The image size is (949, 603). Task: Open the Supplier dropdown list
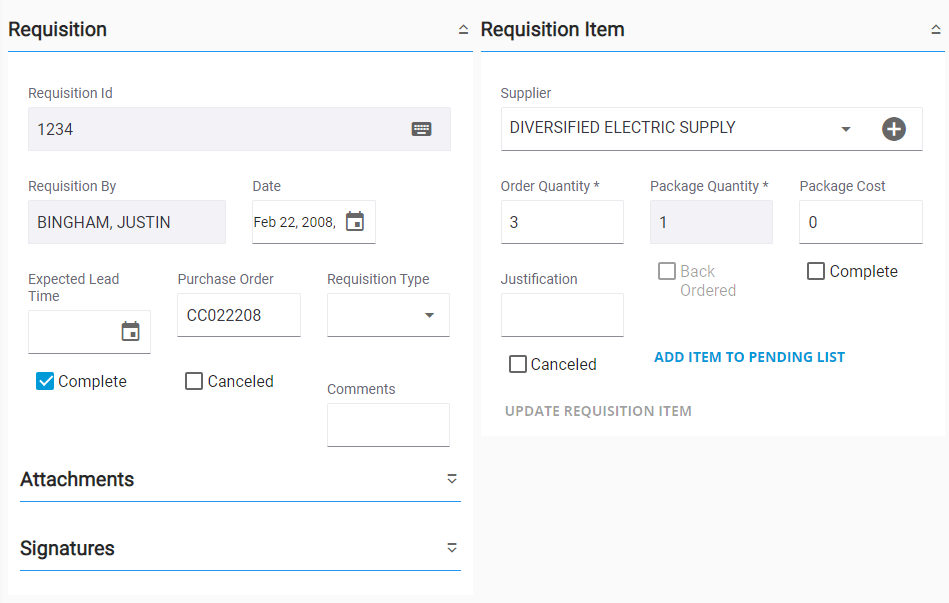click(845, 129)
